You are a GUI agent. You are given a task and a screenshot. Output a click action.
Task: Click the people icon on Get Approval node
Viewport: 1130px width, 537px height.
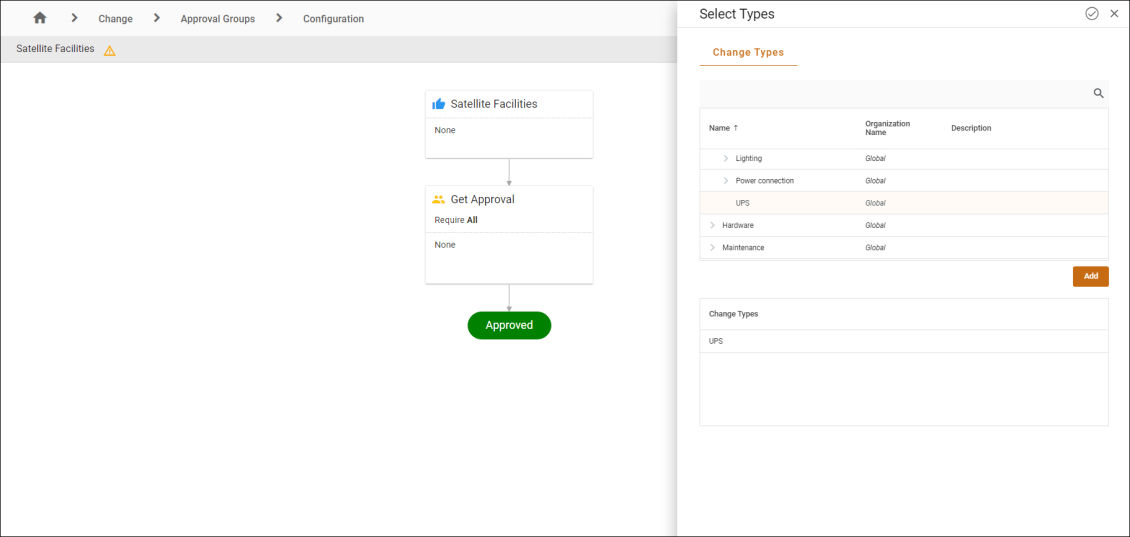(438, 200)
